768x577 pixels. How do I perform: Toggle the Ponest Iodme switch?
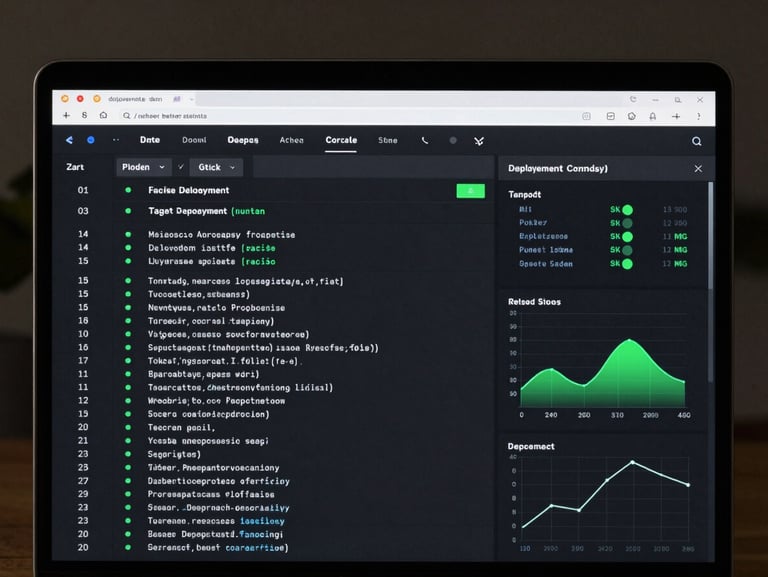[x=627, y=250]
